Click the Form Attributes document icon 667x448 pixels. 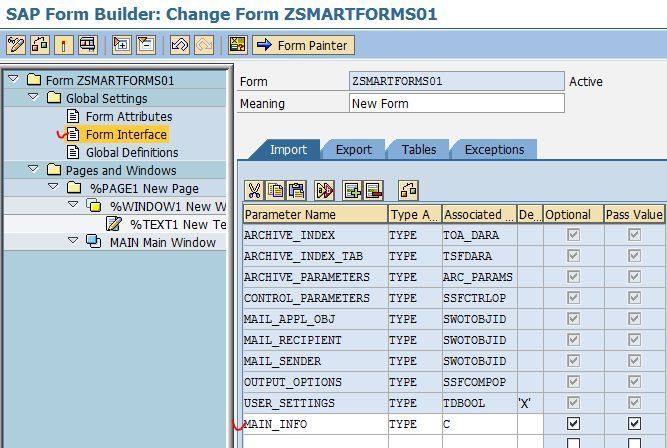point(73,116)
